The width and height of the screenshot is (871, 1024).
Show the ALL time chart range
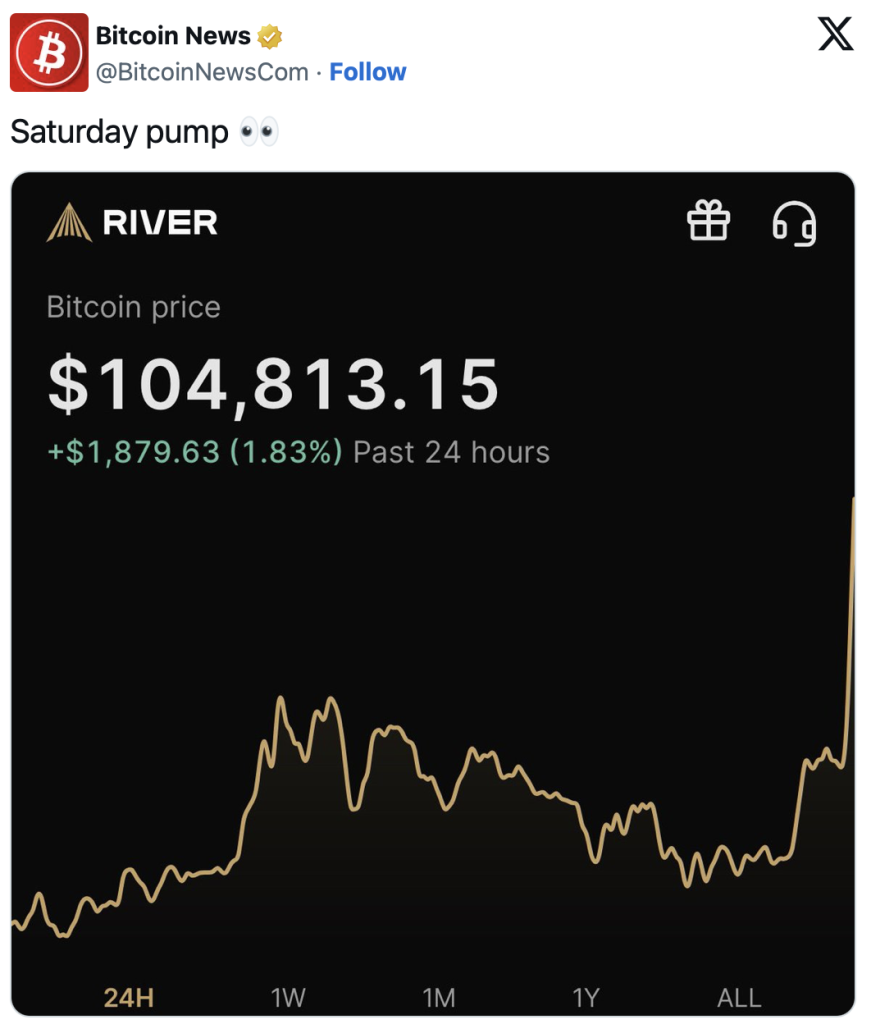point(739,997)
